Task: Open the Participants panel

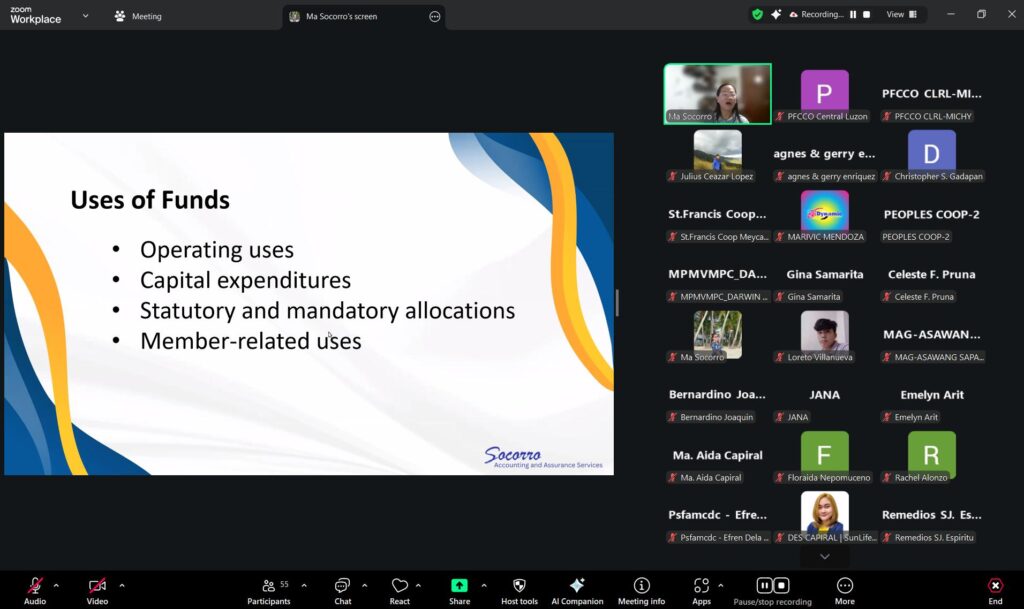Action: (268, 586)
